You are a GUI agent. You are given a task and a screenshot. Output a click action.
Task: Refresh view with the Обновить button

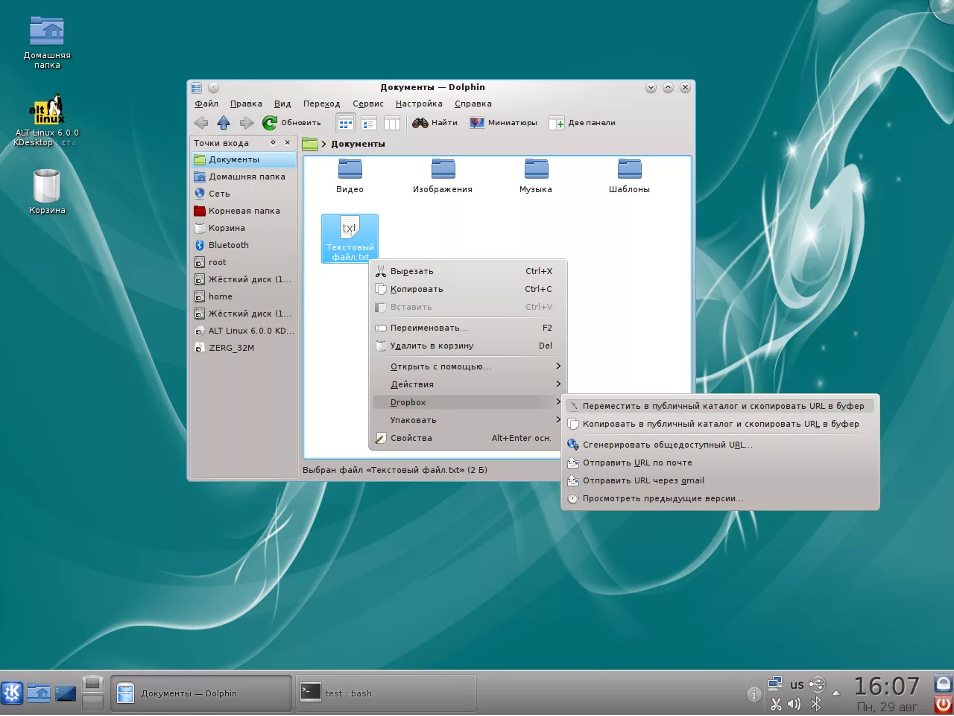(291, 123)
